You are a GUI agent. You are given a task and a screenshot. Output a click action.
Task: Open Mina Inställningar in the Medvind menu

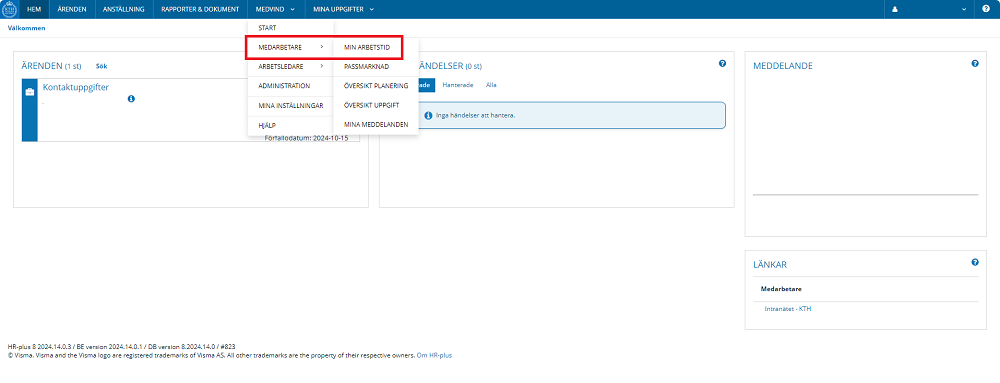pyautogui.click(x=290, y=106)
